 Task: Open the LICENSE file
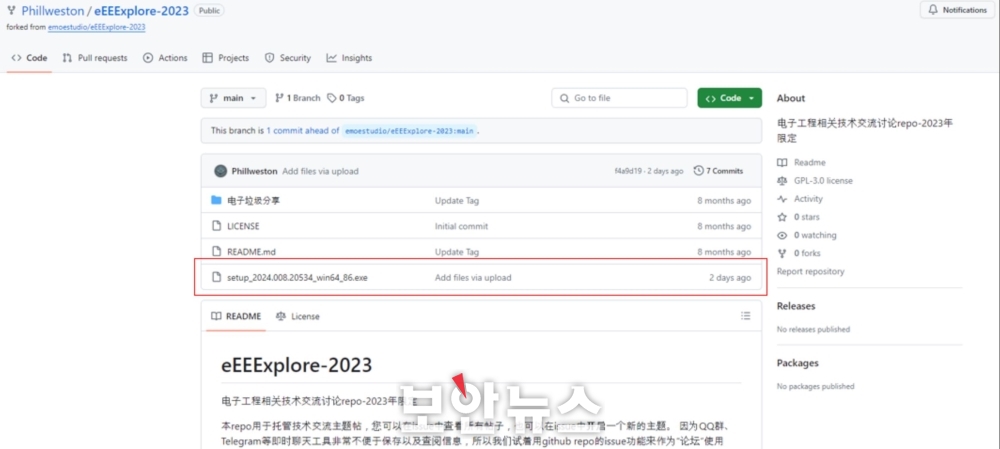pos(243,226)
